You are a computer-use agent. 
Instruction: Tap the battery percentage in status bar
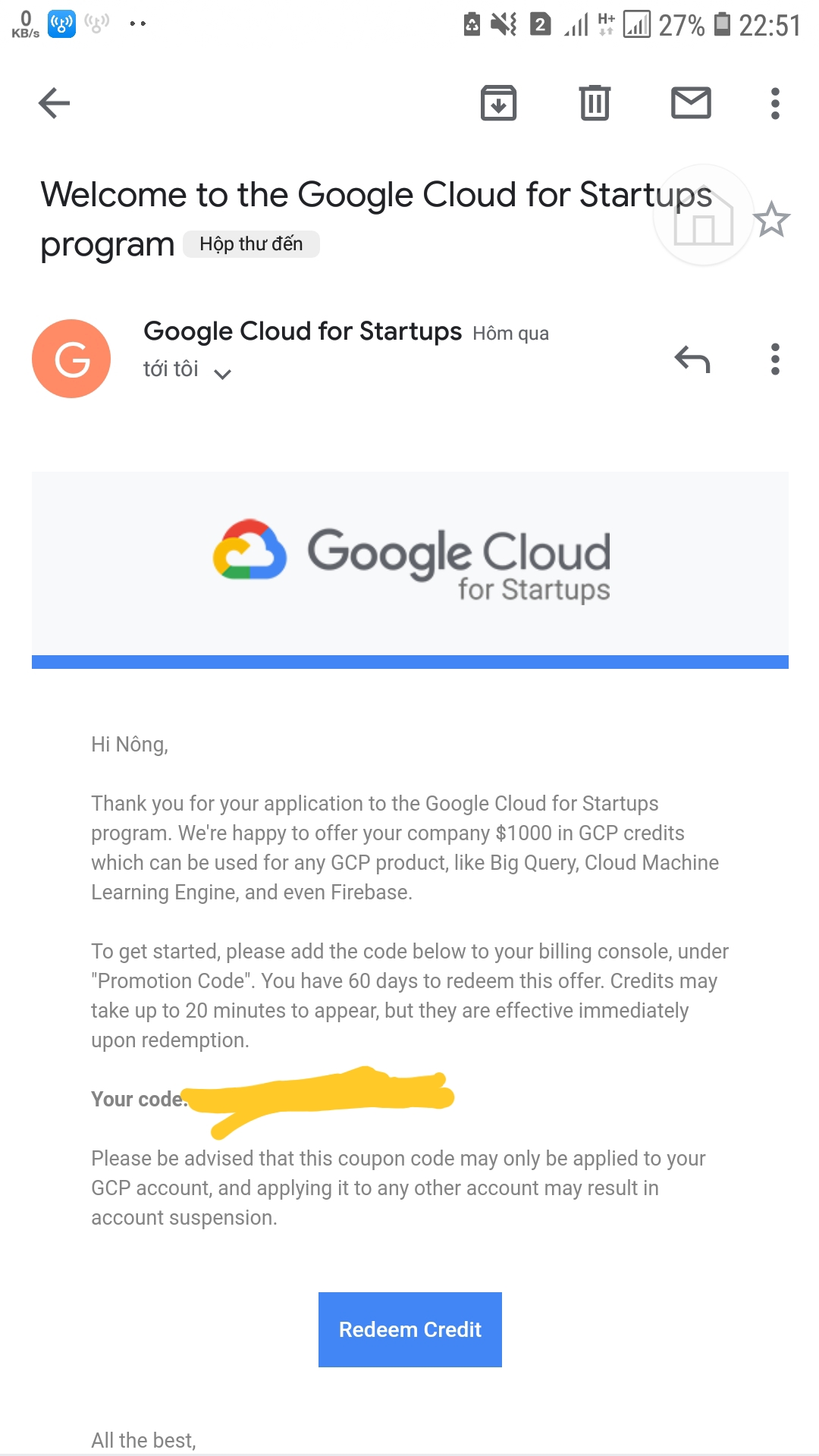point(681,26)
